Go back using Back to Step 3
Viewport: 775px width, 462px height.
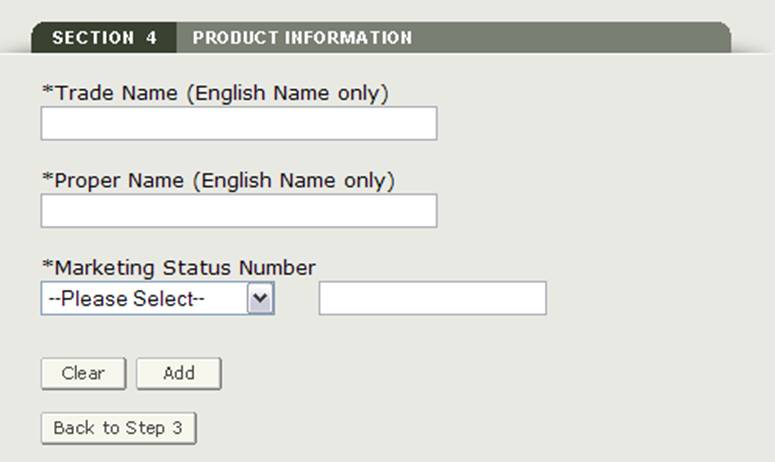[x=118, y=428]
